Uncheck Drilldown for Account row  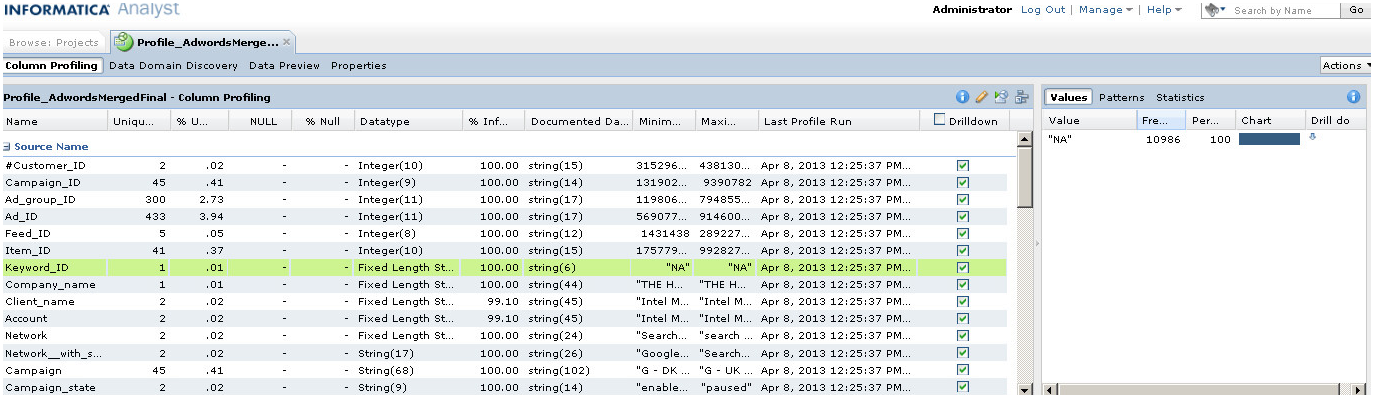tap(963, 318)
